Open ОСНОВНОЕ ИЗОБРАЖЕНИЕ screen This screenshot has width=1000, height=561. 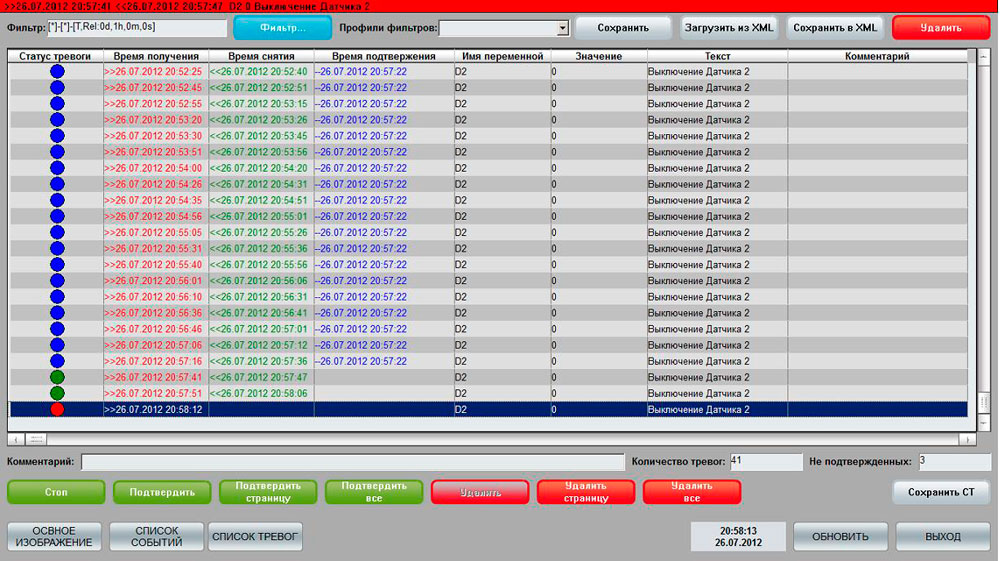pos(54,537)
